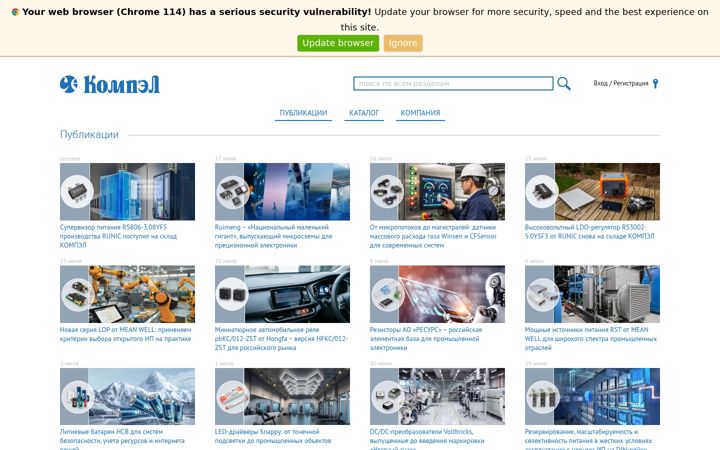
Task: Click the green Update browser button
Action: 338,43
